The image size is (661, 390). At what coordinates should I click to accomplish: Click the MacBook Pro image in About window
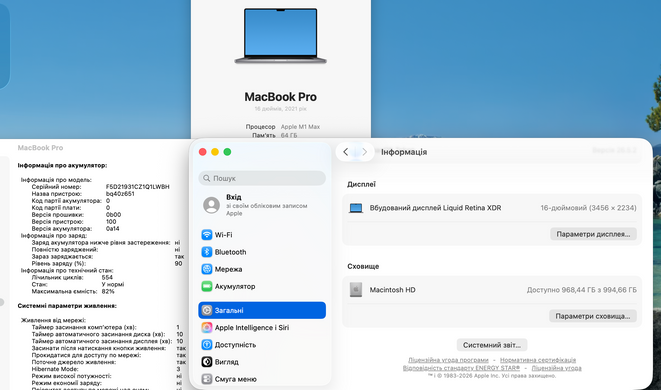pos(281,36)
